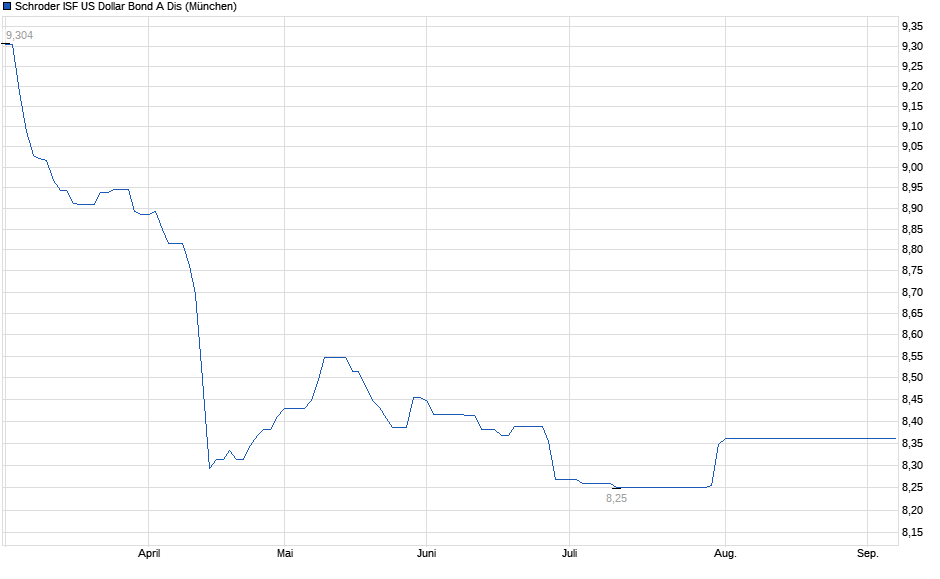Select the April month label on axis

click(x=149, y=553)
